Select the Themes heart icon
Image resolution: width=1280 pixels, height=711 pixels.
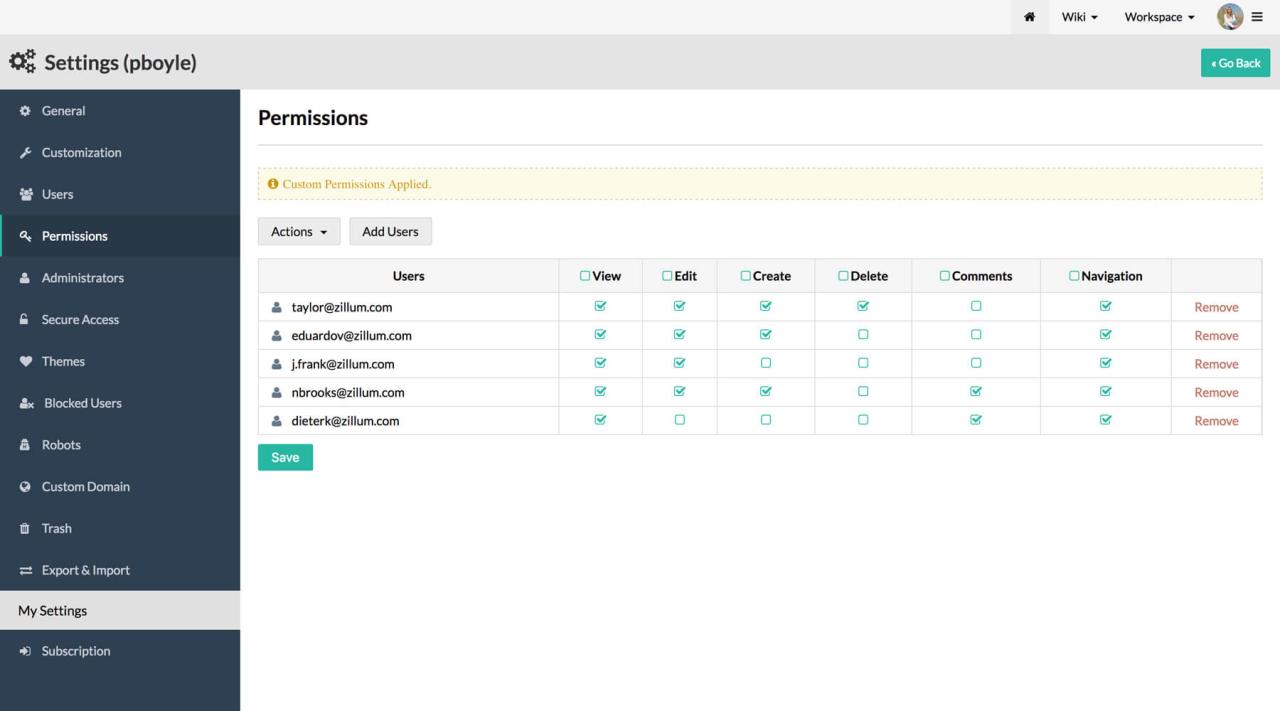coord(25,361)
